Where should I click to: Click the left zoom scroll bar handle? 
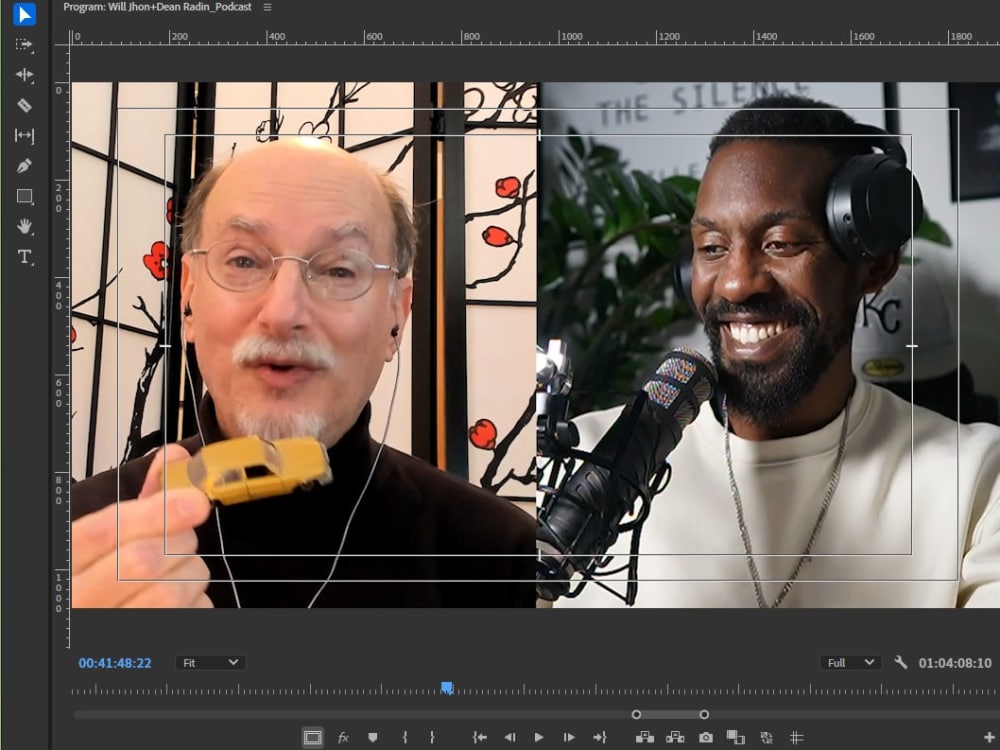[x=636, y=714]
